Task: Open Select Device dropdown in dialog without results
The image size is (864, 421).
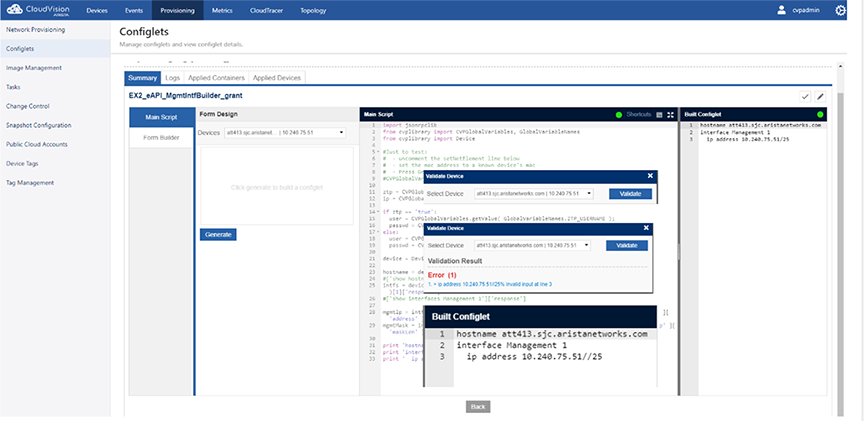Action: (x=533, y=194)
